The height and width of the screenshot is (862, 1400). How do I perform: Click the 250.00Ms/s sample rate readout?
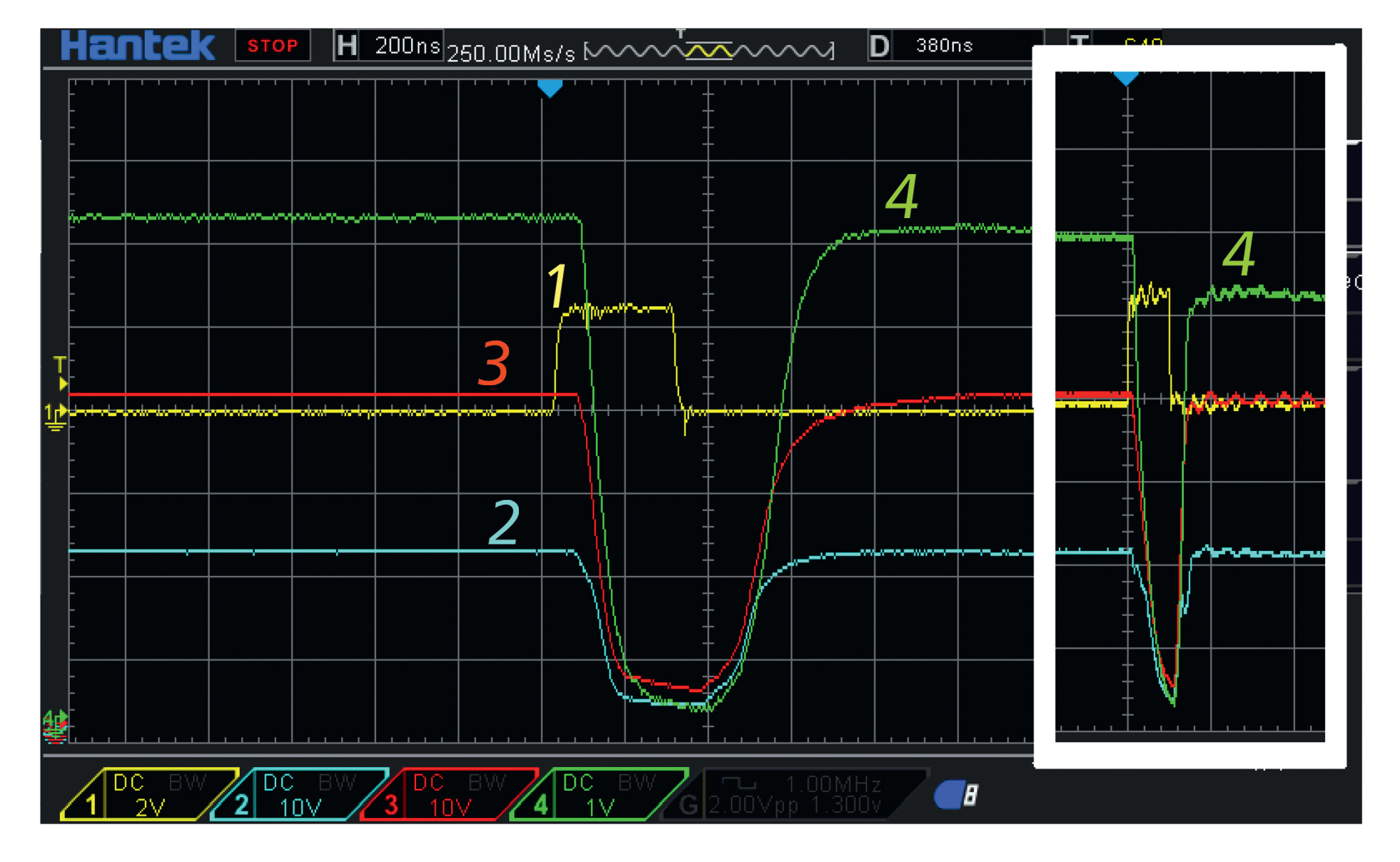click(510, 53)
